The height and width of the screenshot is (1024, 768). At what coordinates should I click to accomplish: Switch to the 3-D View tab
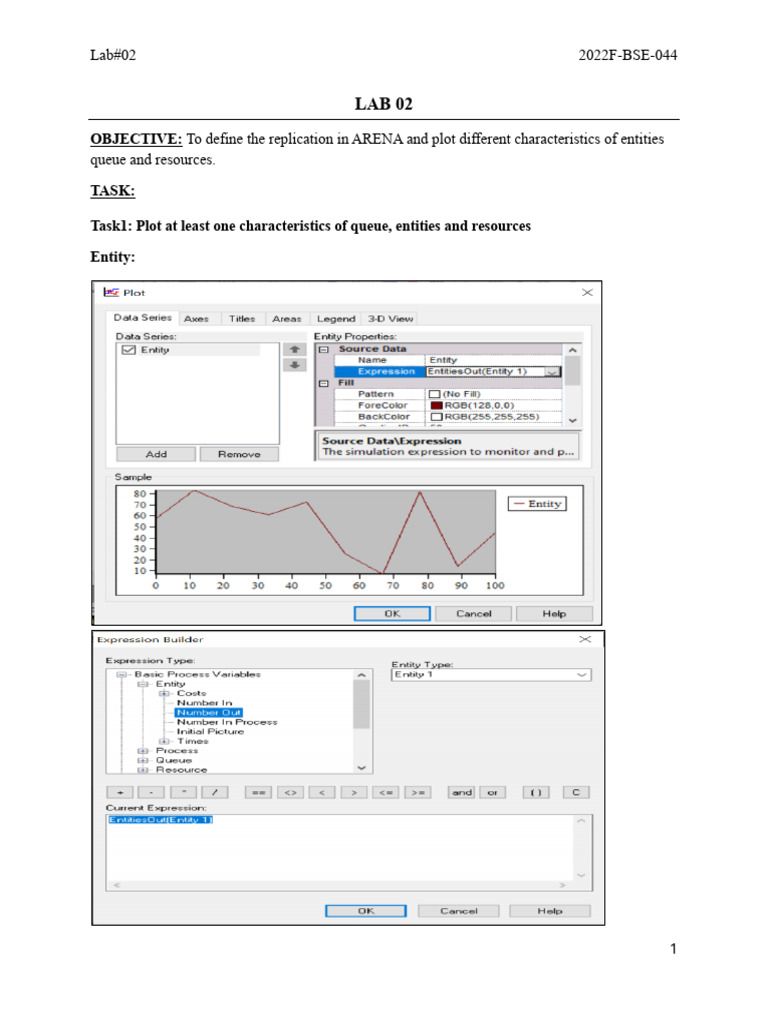click(390, 319)
